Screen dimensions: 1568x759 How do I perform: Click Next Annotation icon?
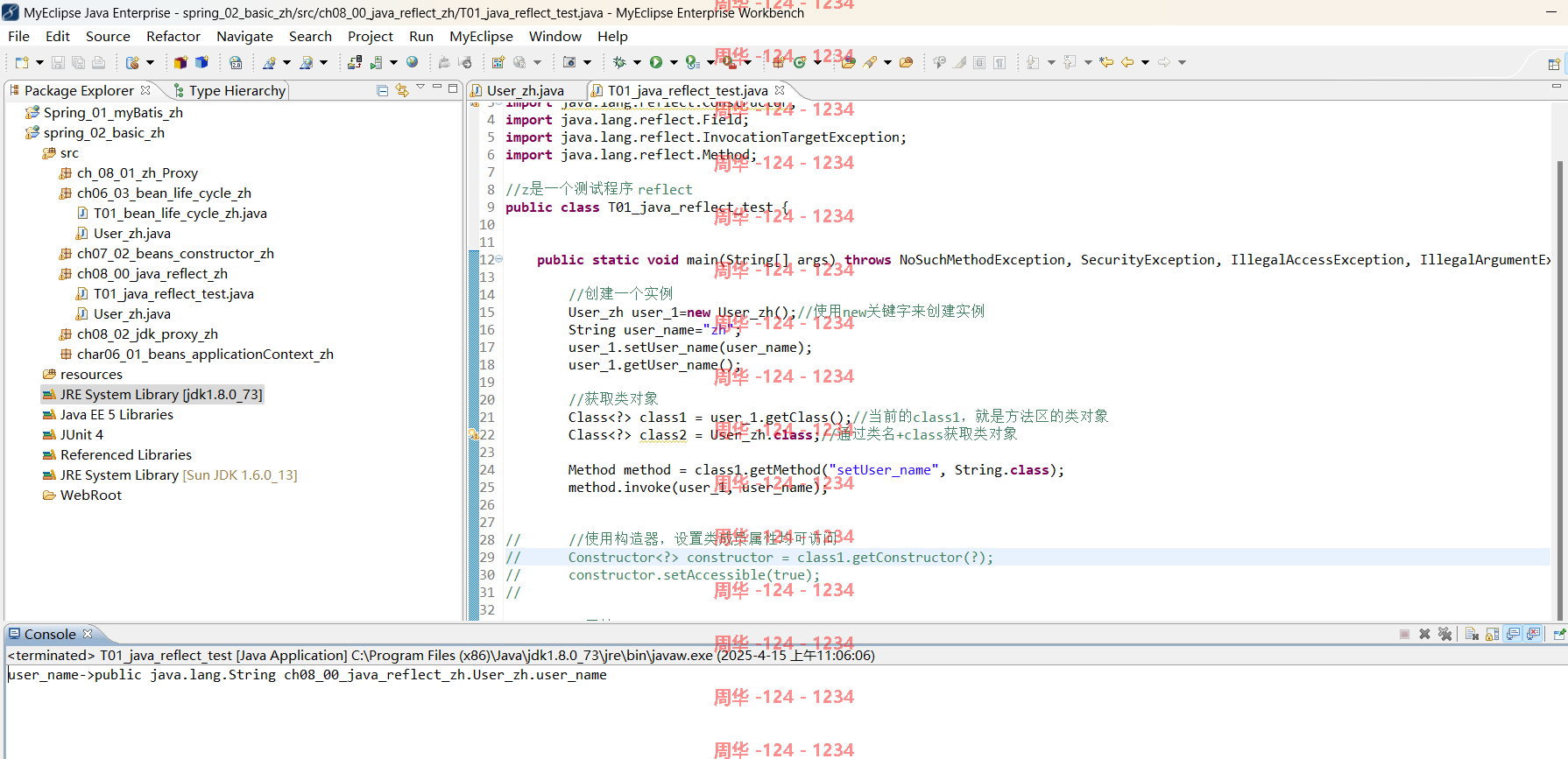1034,62
